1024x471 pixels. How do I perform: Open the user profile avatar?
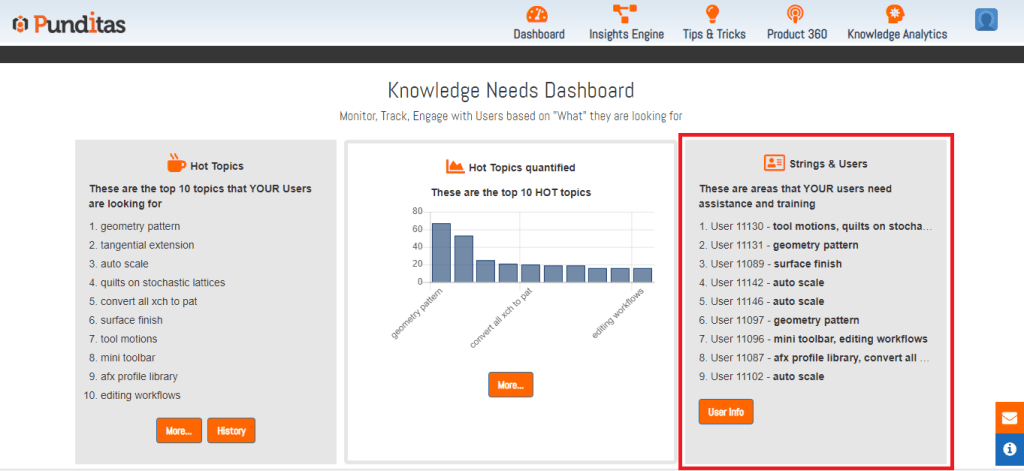986,21
